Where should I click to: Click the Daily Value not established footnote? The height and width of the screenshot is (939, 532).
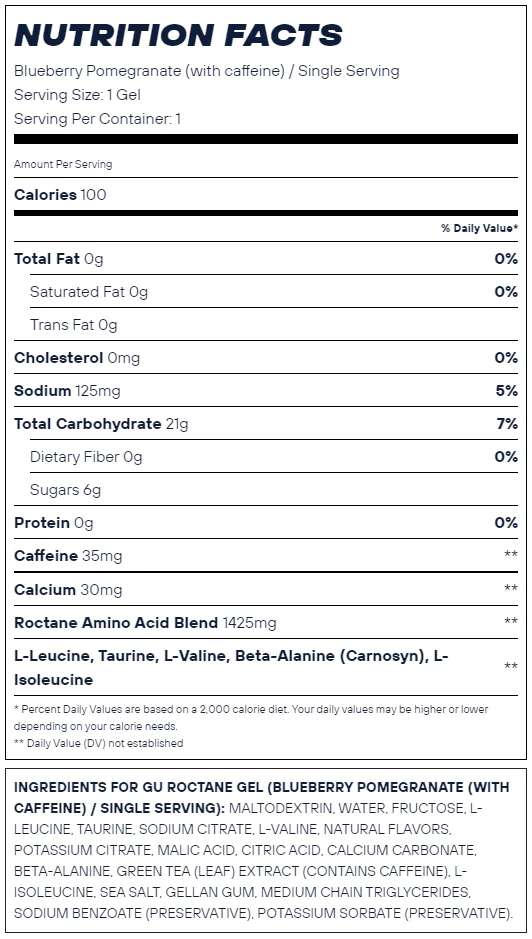click(x=99, y=743)
